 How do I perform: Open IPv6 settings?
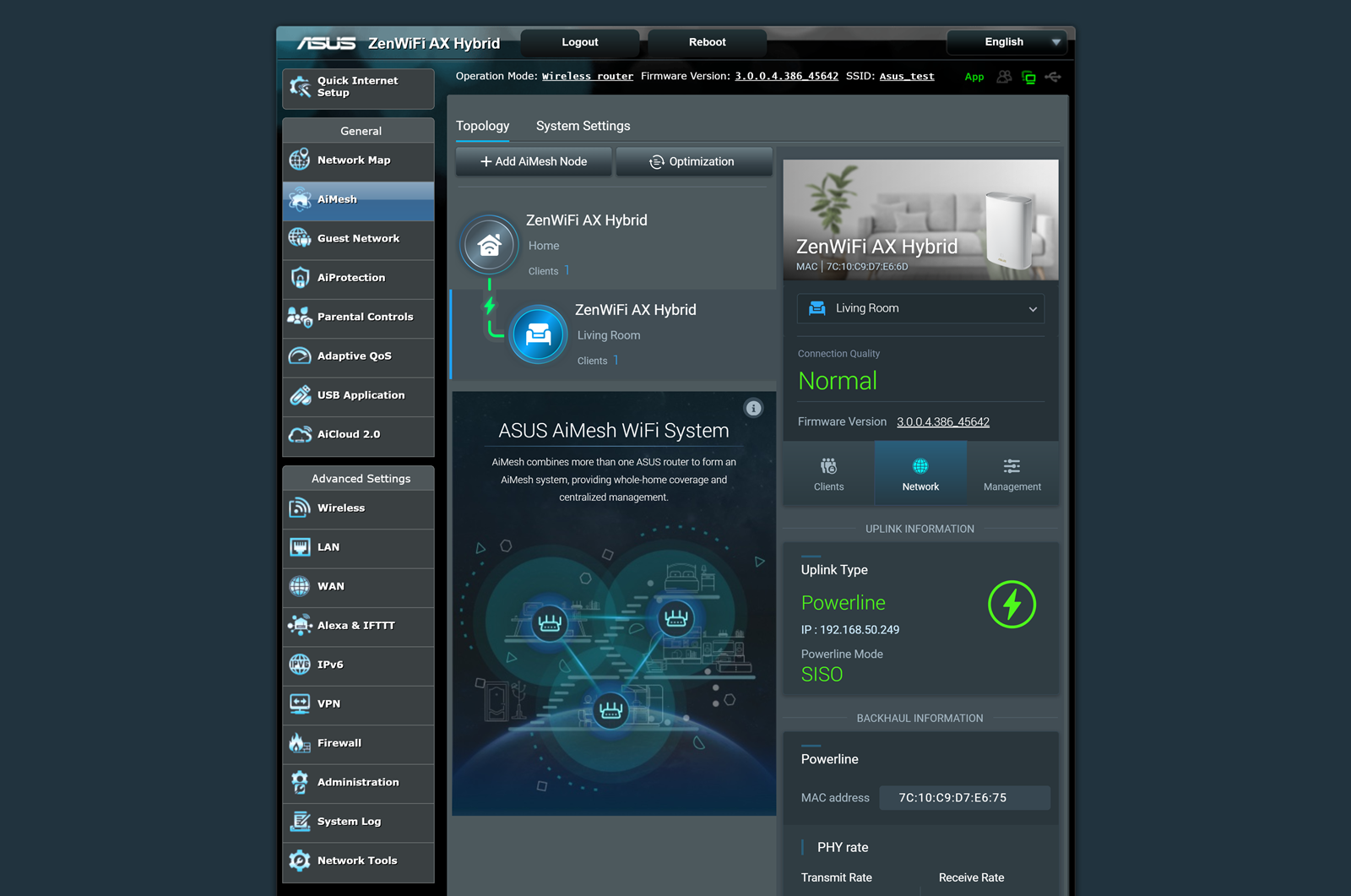pyautogui.click(x=358, y=665)
